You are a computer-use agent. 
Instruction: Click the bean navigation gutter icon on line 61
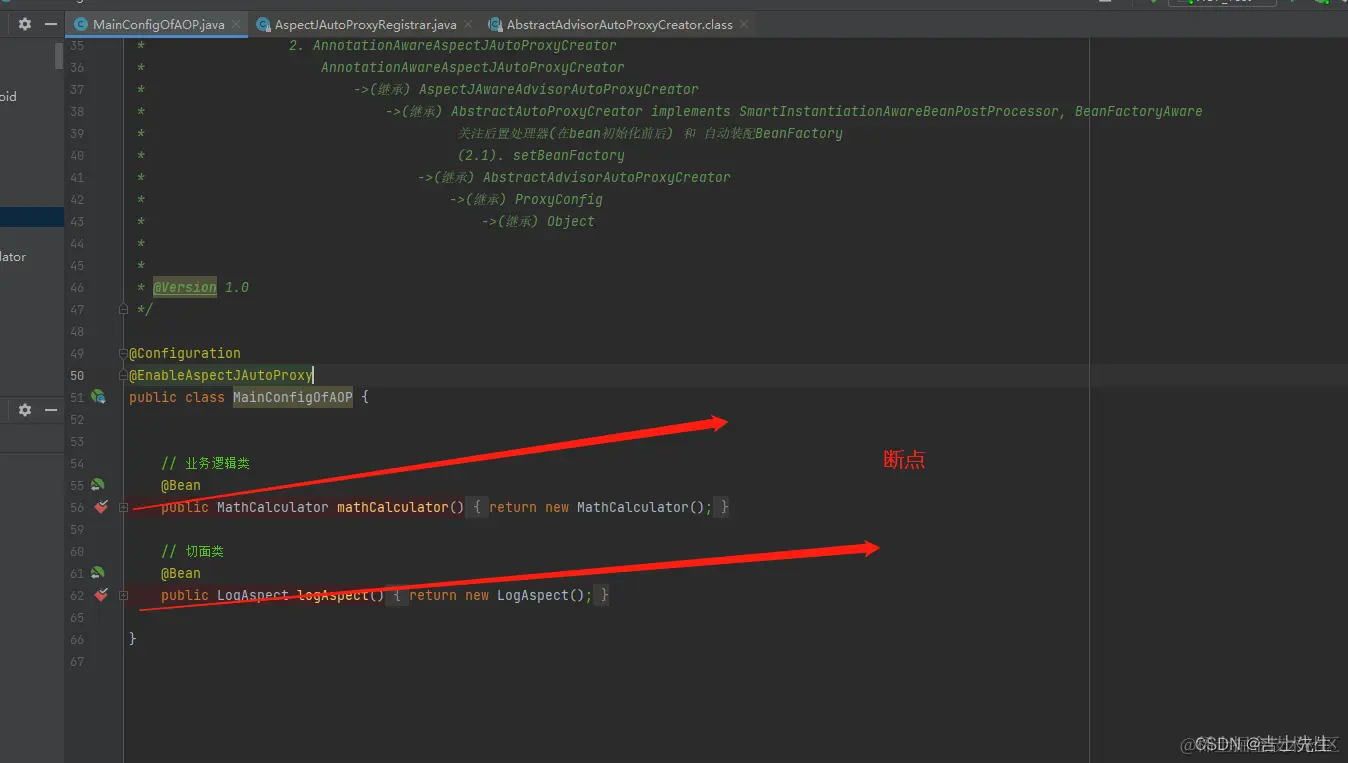[98, 573]
